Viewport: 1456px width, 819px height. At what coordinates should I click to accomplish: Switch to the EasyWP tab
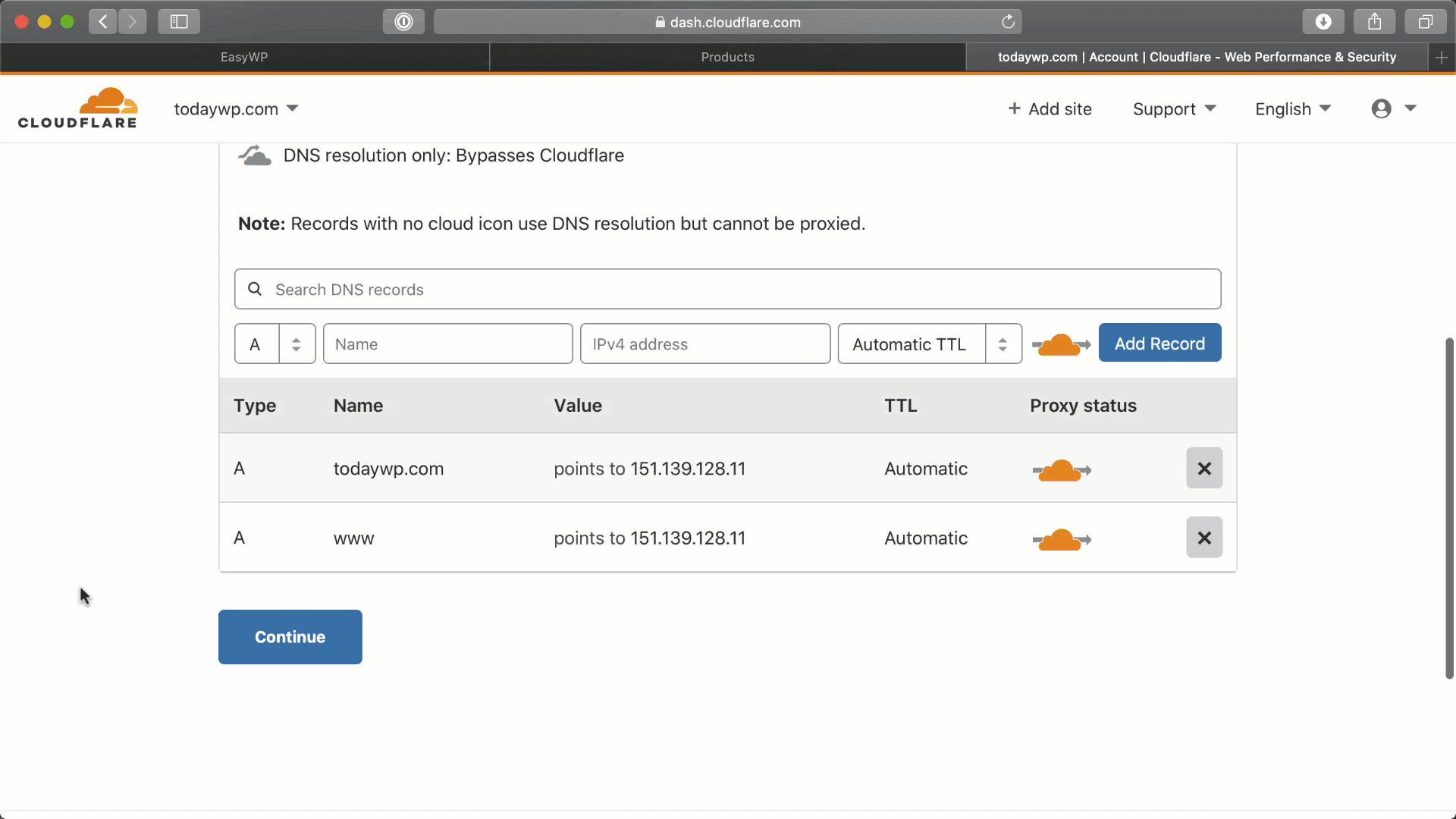244,57
